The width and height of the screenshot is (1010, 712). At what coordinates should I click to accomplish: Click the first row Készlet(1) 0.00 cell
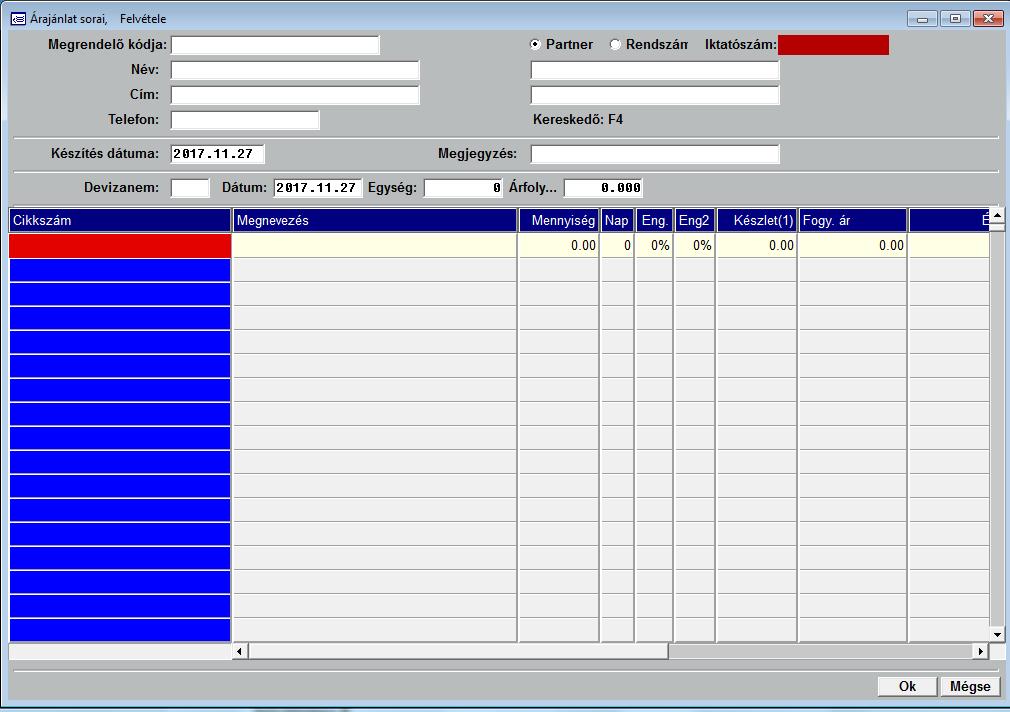[x=757, y=245]
